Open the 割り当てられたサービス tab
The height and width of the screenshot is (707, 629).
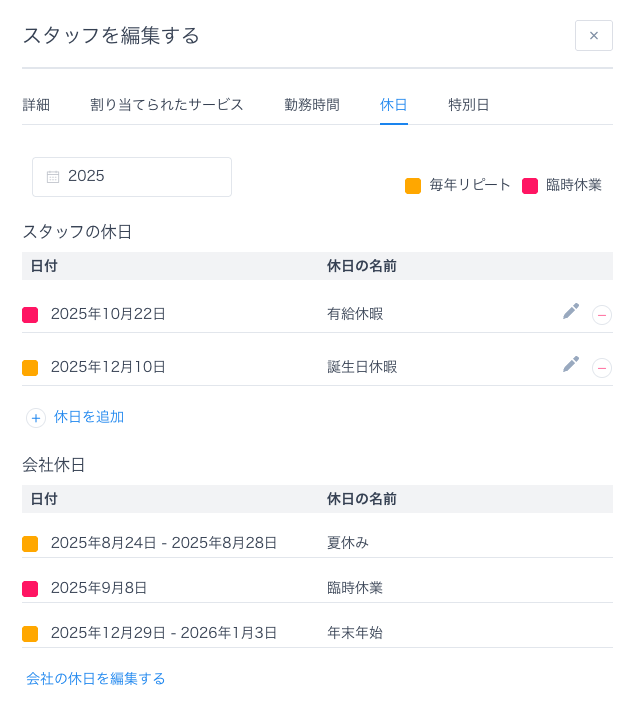[x=167, y=105]
